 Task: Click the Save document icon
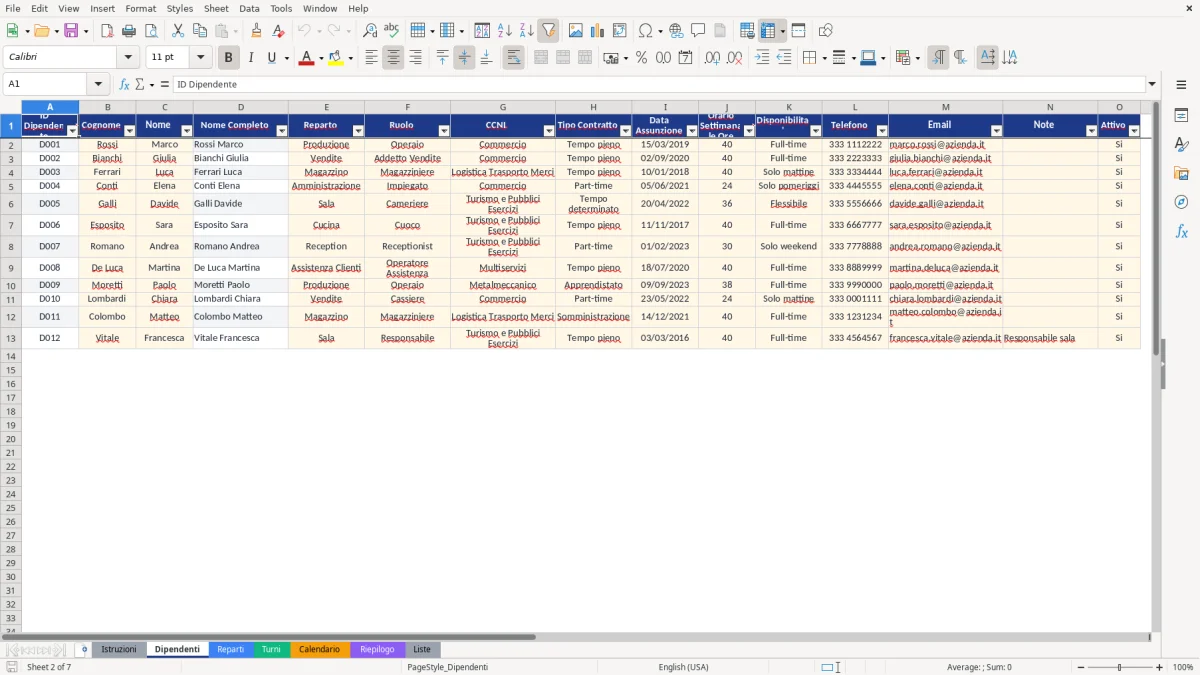tap(71, 31)
